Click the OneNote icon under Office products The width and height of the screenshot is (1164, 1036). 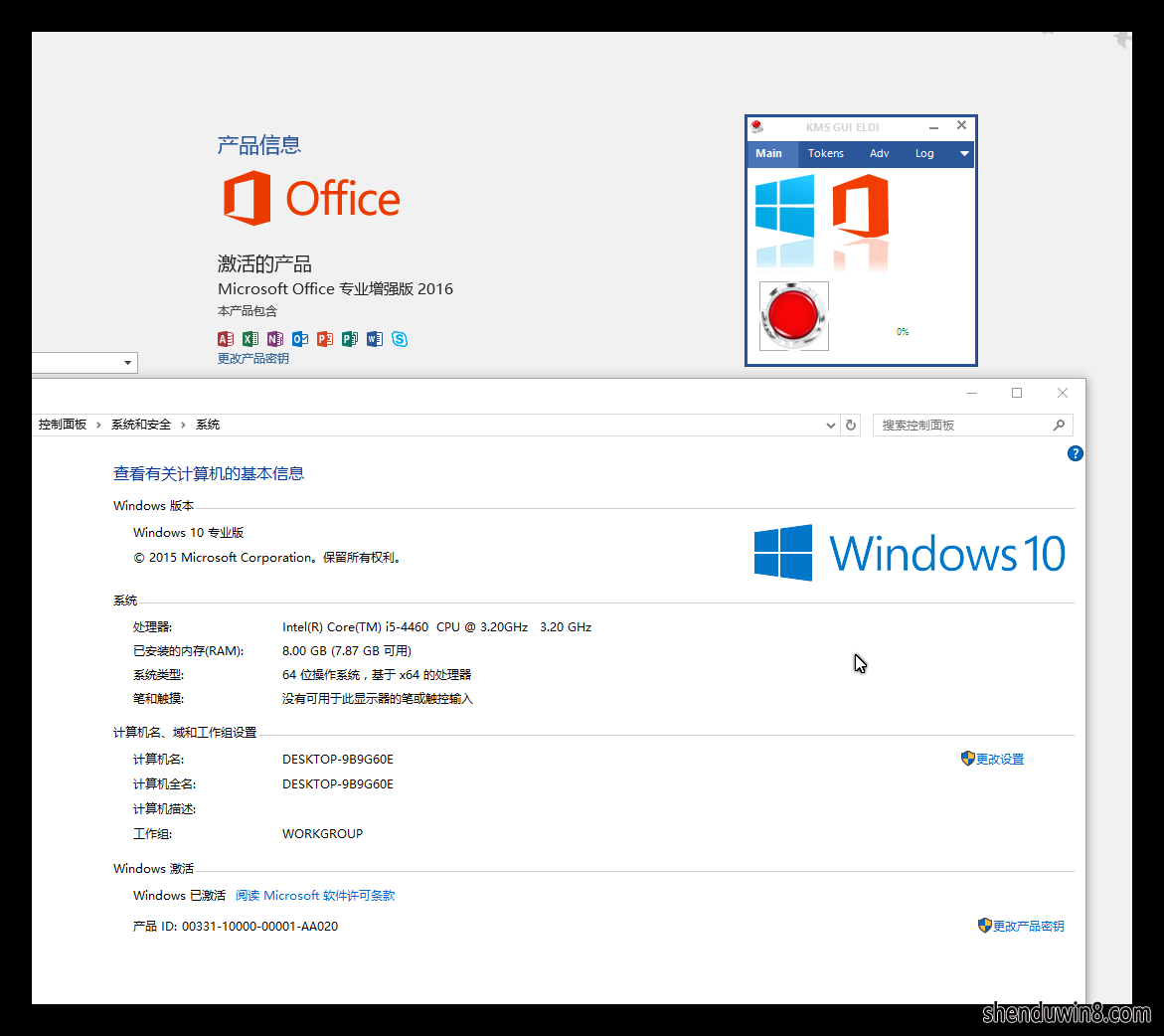click(275, 339)
